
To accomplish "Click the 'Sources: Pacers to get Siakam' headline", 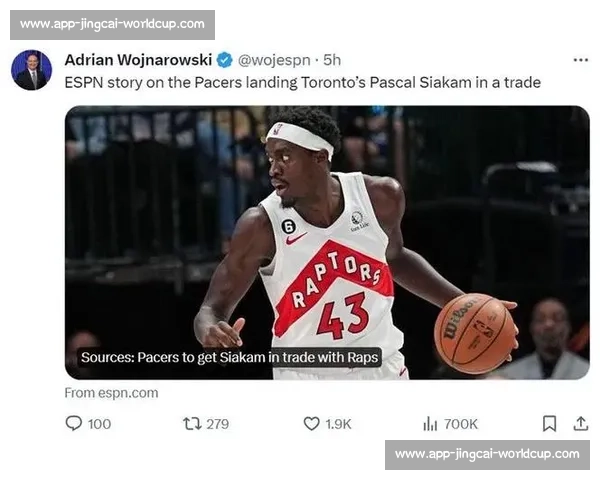I will 230,357.
